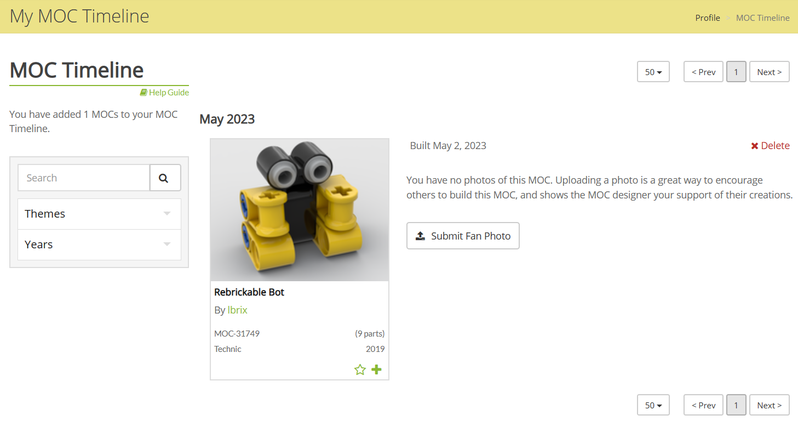Select page 1 in top pagination

point(736,72)
